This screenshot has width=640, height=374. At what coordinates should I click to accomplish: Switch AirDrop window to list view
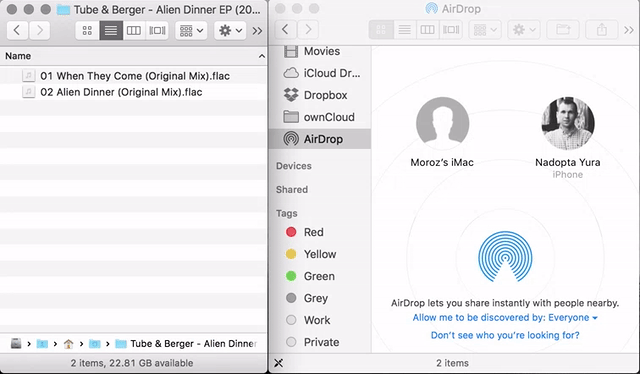point(404,29)
